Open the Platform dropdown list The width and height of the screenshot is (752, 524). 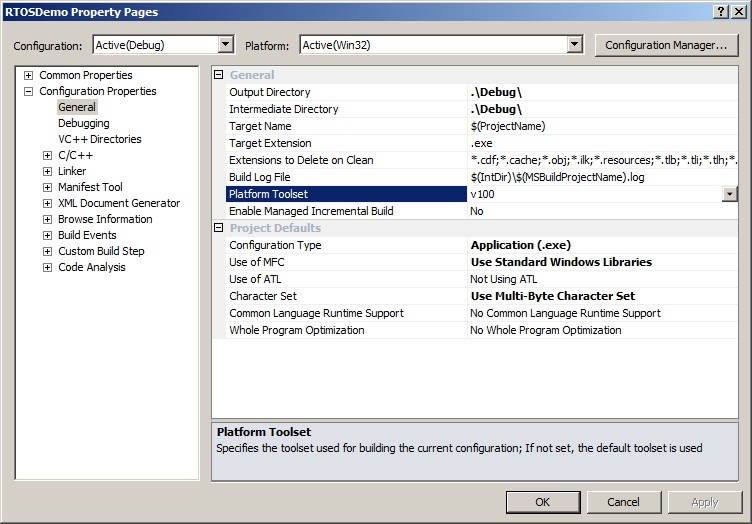point(574,45)
